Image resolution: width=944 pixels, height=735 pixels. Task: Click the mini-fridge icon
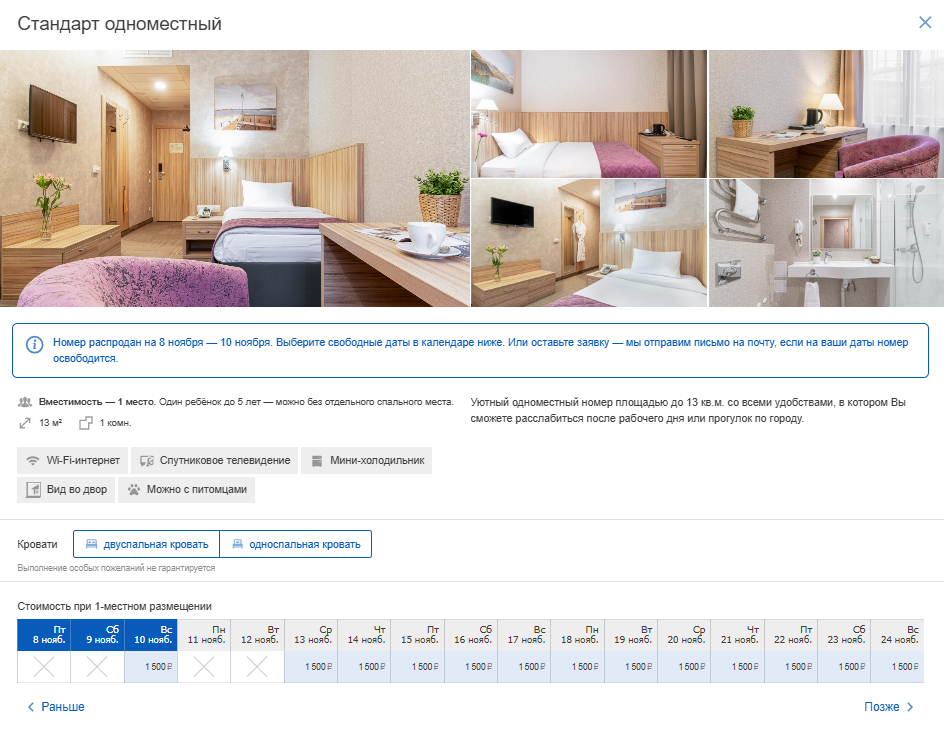317,461
